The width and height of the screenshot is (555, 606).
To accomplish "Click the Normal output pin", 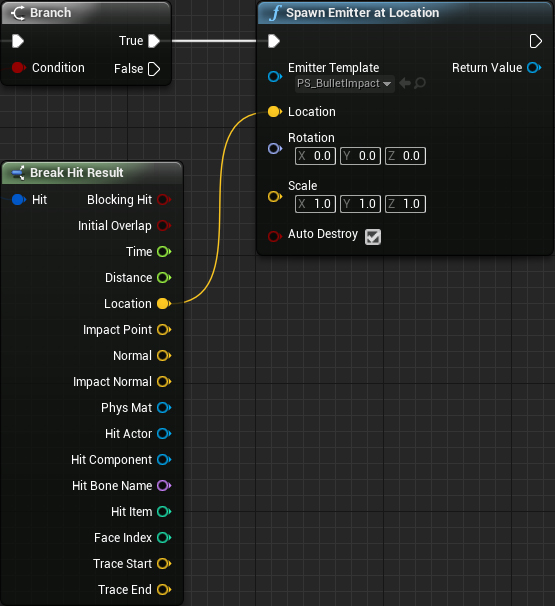I will click(164, 356).
